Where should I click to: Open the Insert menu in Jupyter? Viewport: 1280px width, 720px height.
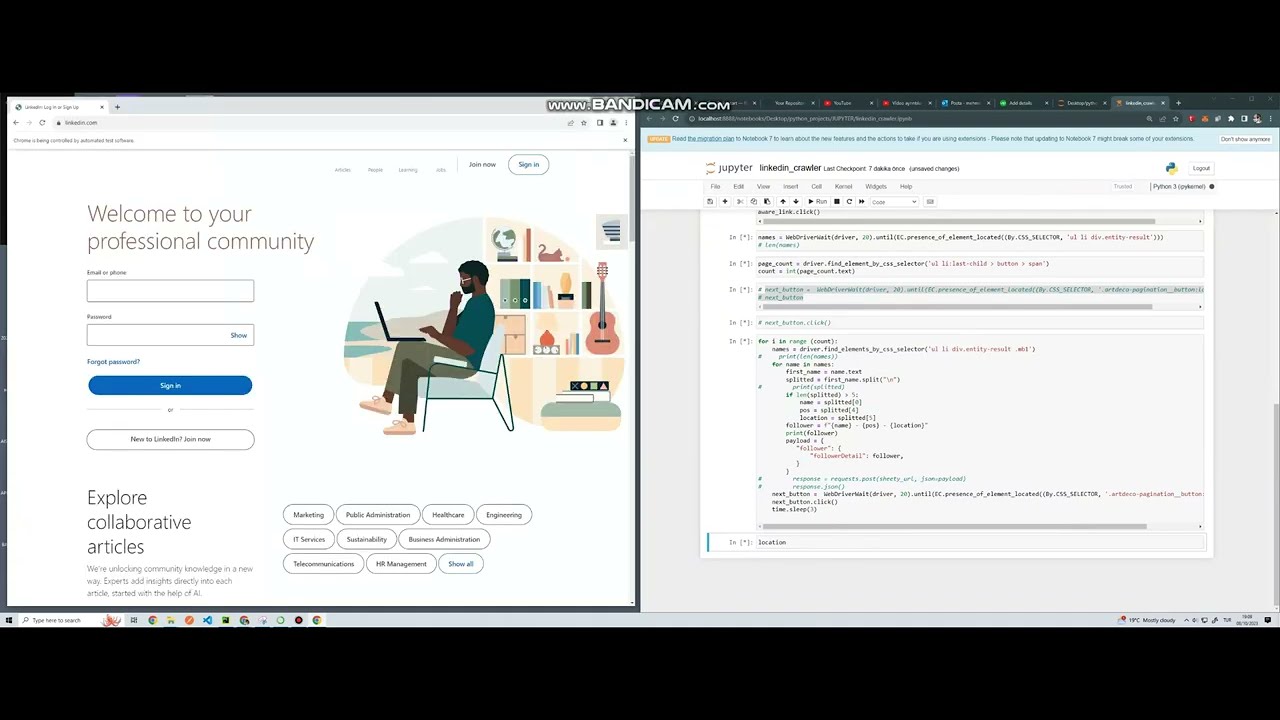pos(790,186)
